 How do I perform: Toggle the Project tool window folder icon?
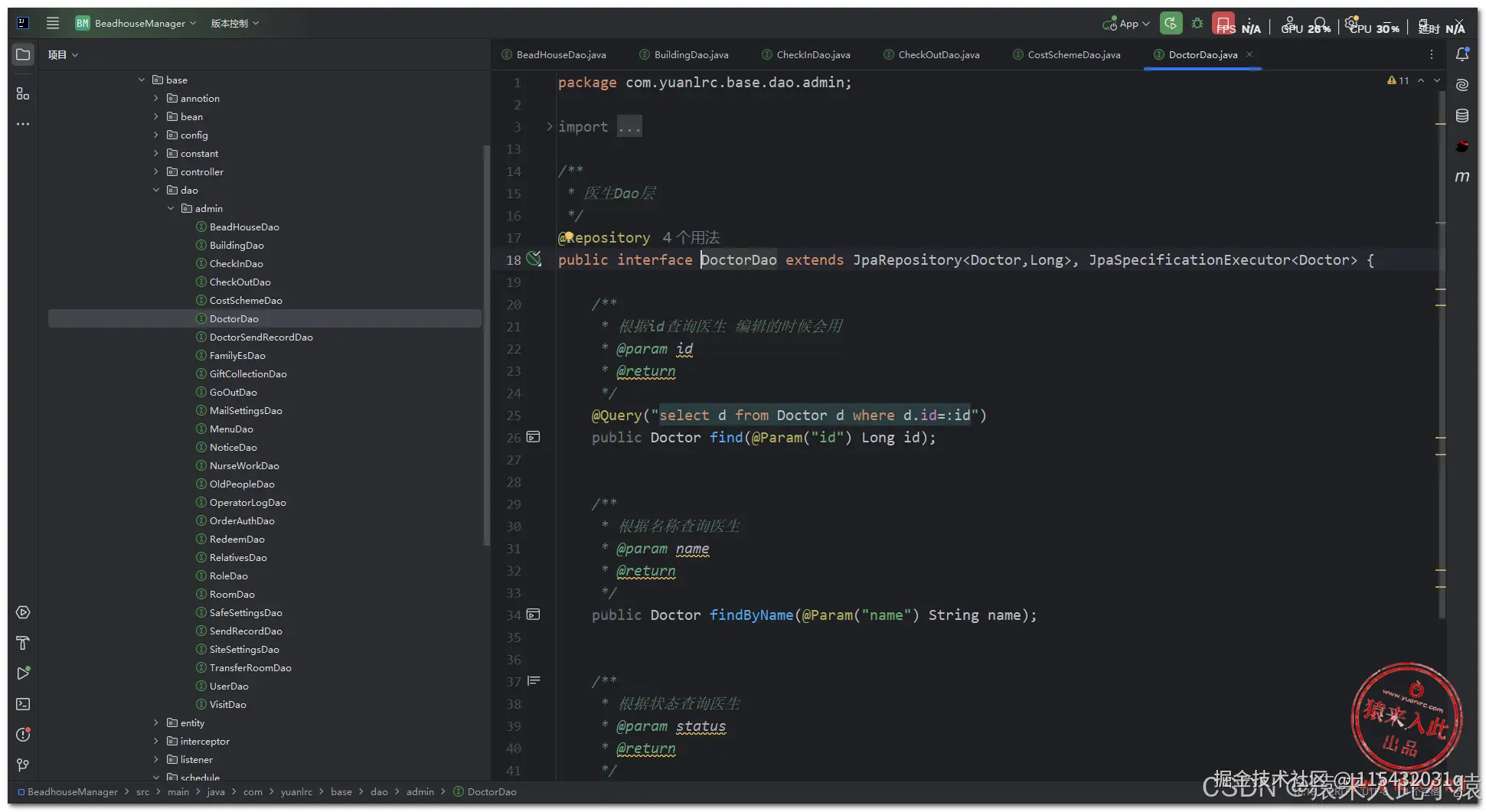pos(23,54)
